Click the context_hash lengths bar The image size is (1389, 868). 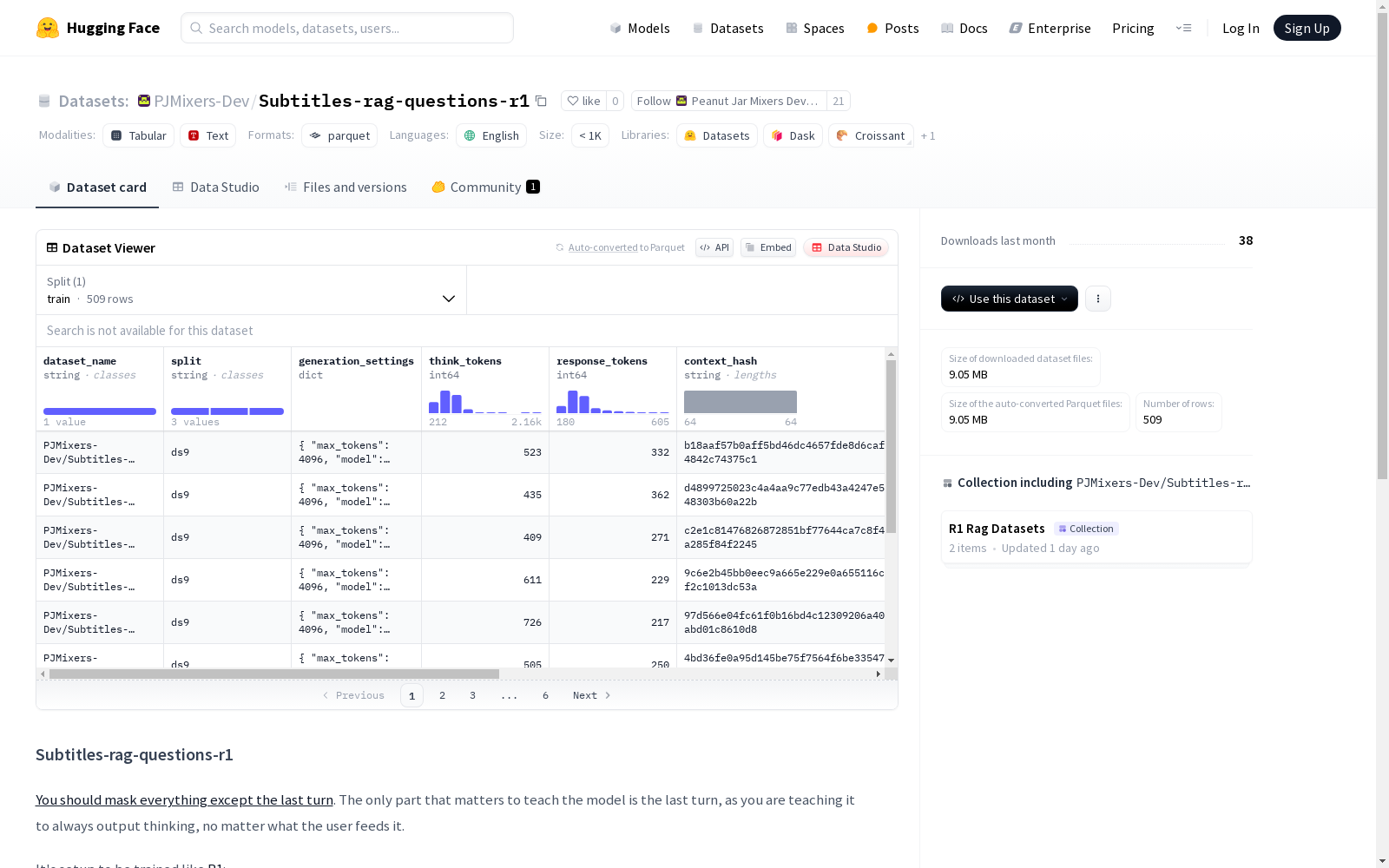click(741, 402)
